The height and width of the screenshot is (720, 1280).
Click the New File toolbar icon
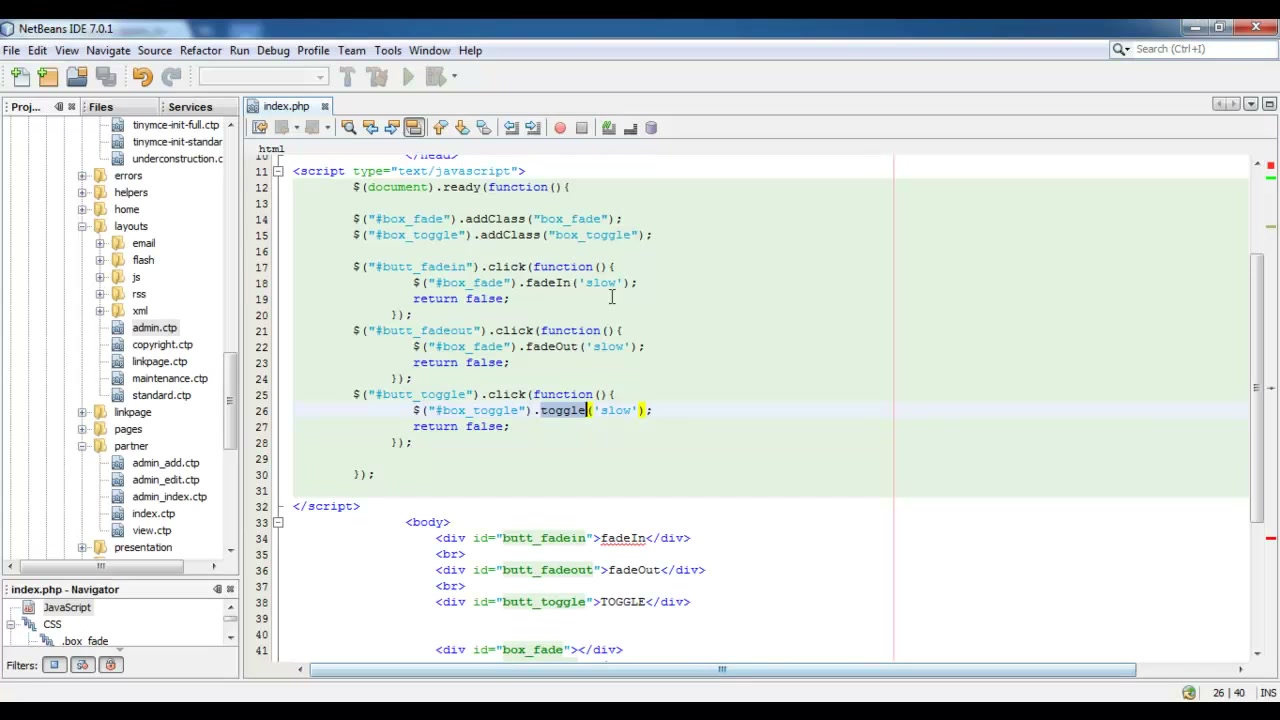[20, 77]
